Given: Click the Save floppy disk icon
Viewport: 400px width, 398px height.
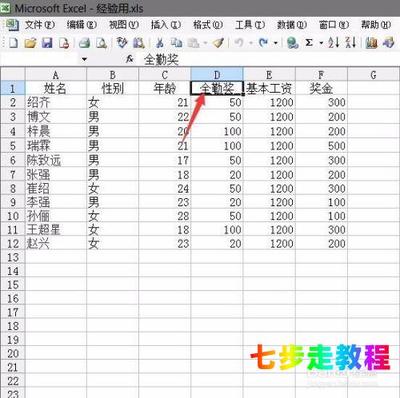Looking at the screenshot, I should tap(47, 43).
